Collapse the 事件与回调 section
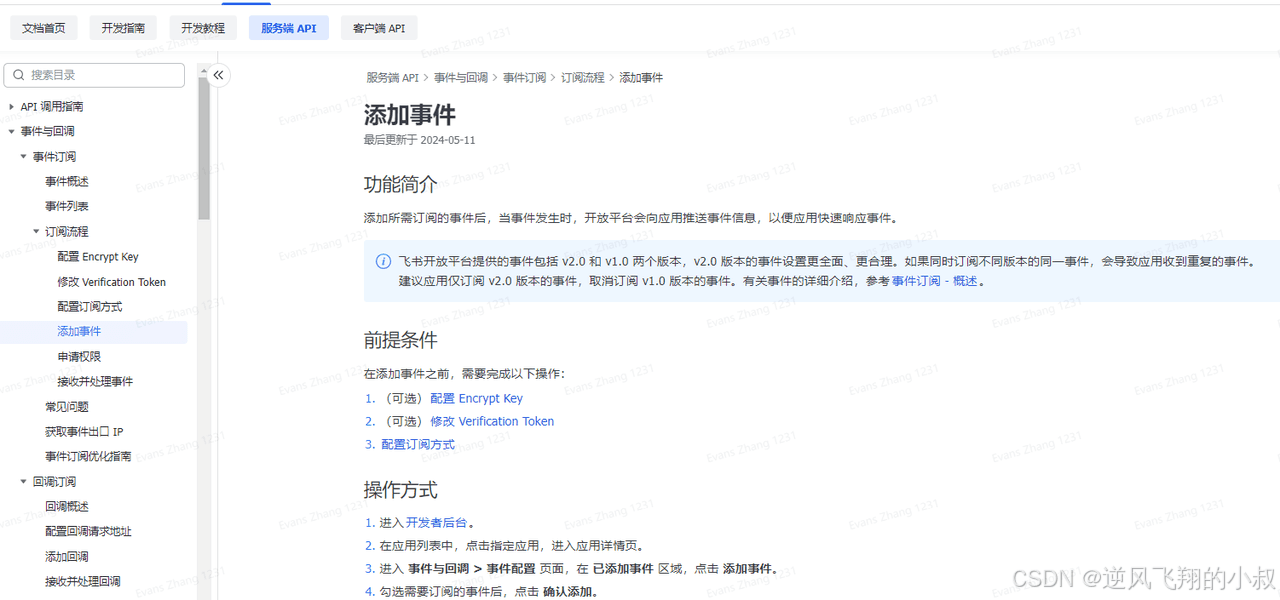This screenshot has width=1280, height=600. [x=11, y=132]
